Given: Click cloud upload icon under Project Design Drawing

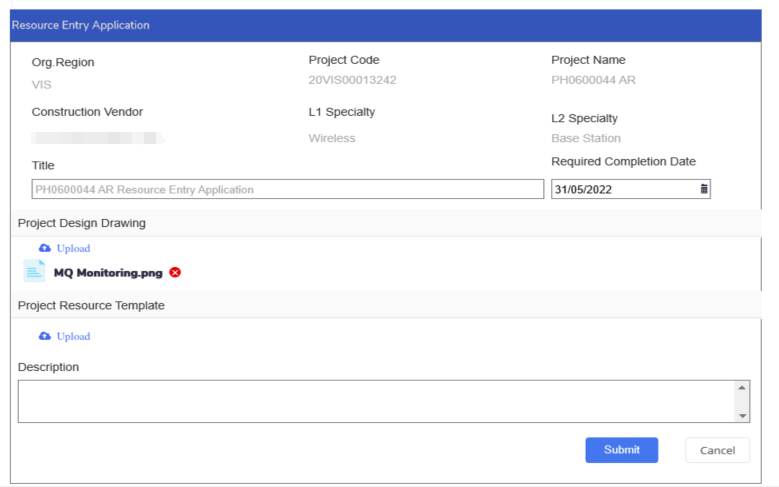Looking at the screenshot, I should point(44,248).
